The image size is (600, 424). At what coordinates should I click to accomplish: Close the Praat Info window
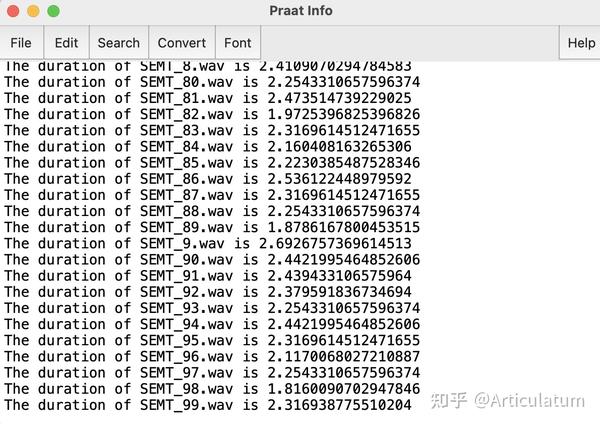point(12,11)
